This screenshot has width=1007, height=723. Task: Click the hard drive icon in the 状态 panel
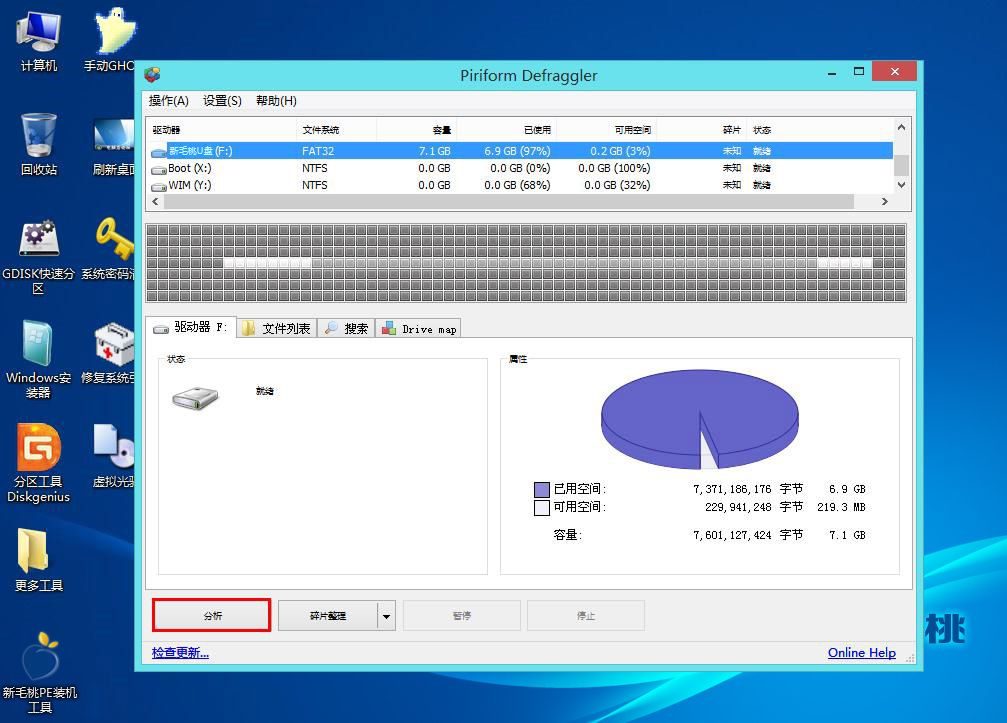(195, 398)
